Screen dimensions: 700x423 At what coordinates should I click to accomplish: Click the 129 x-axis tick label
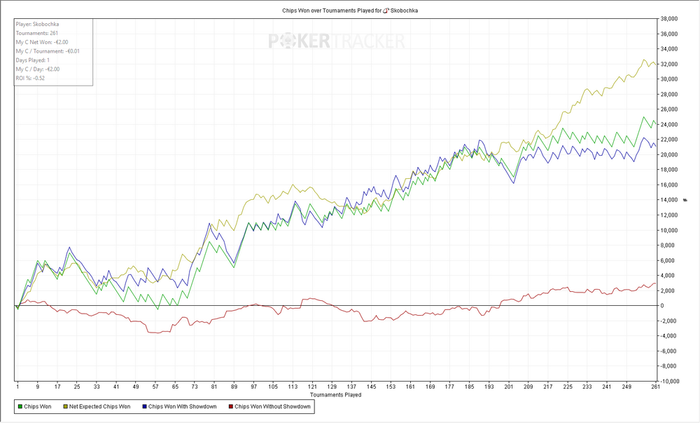332,387
